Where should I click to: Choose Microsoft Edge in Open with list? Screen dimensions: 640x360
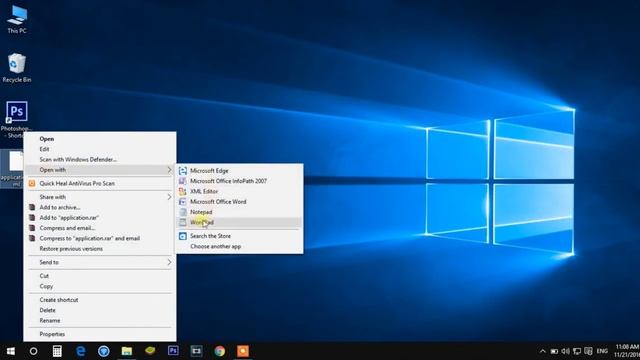click(239, 171)
